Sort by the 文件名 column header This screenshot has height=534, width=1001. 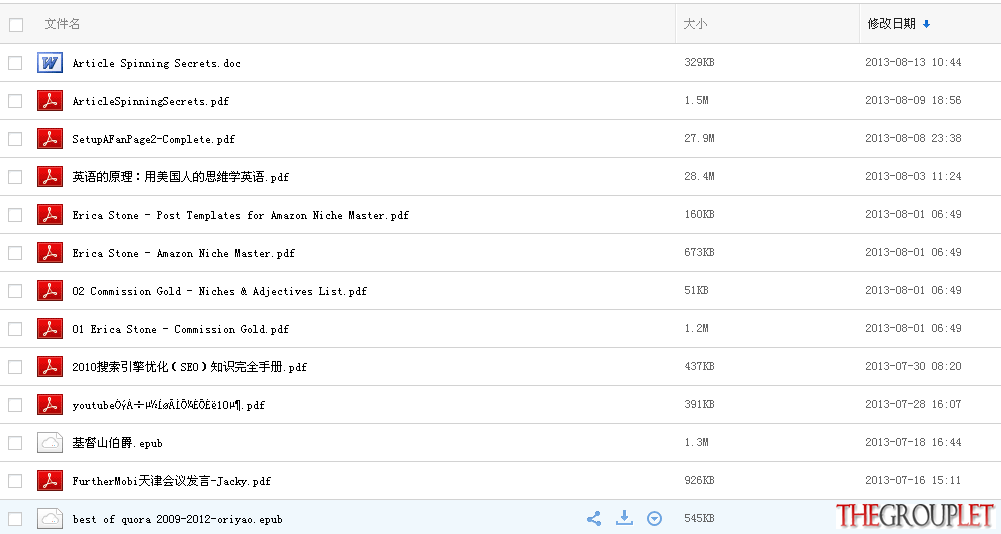tap(62, 24)
